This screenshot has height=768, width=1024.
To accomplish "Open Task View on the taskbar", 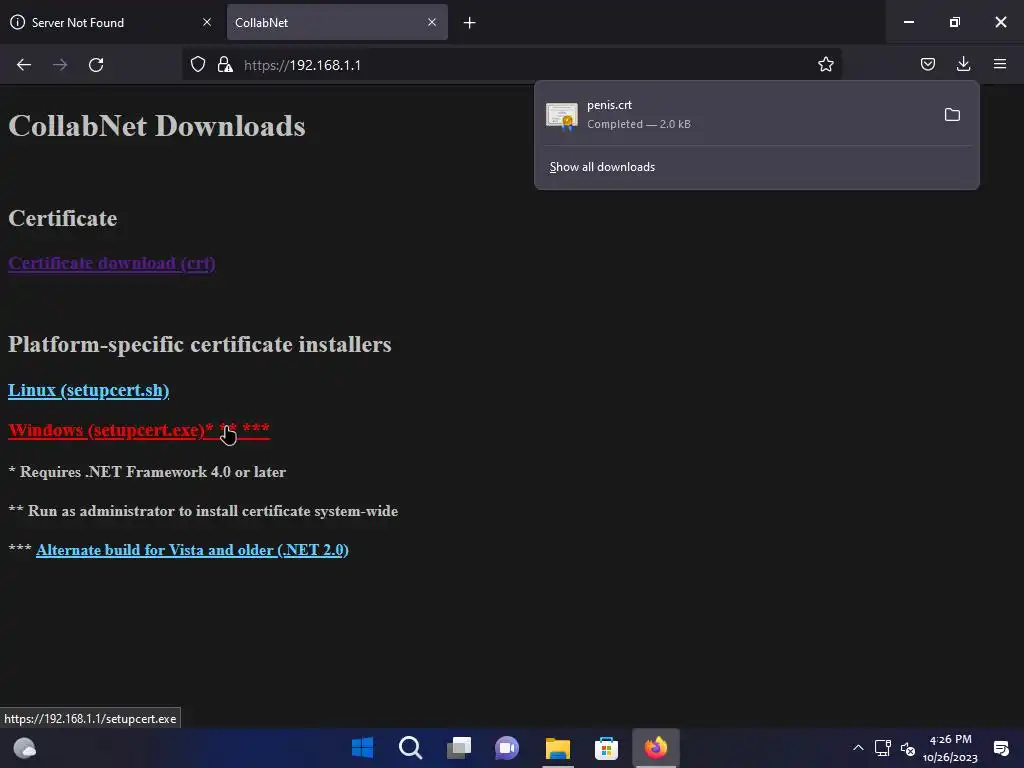I will [459, 748].
